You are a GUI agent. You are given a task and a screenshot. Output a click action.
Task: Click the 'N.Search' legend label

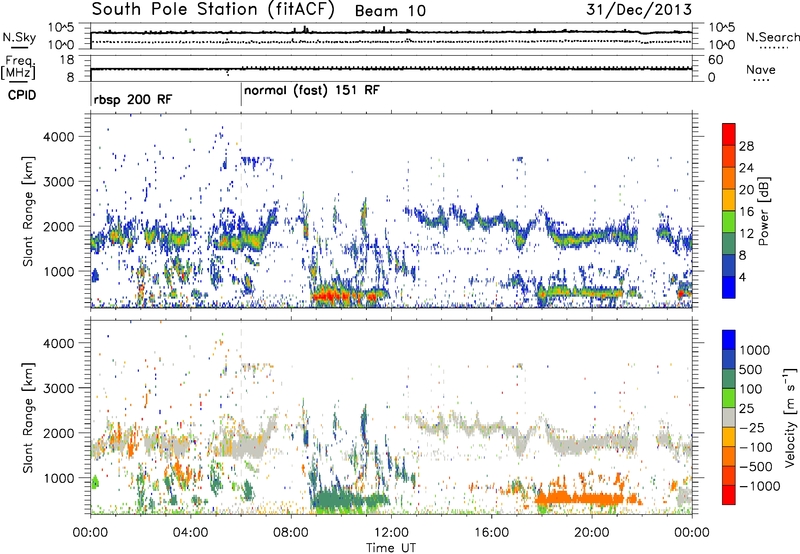click(772, 37)
